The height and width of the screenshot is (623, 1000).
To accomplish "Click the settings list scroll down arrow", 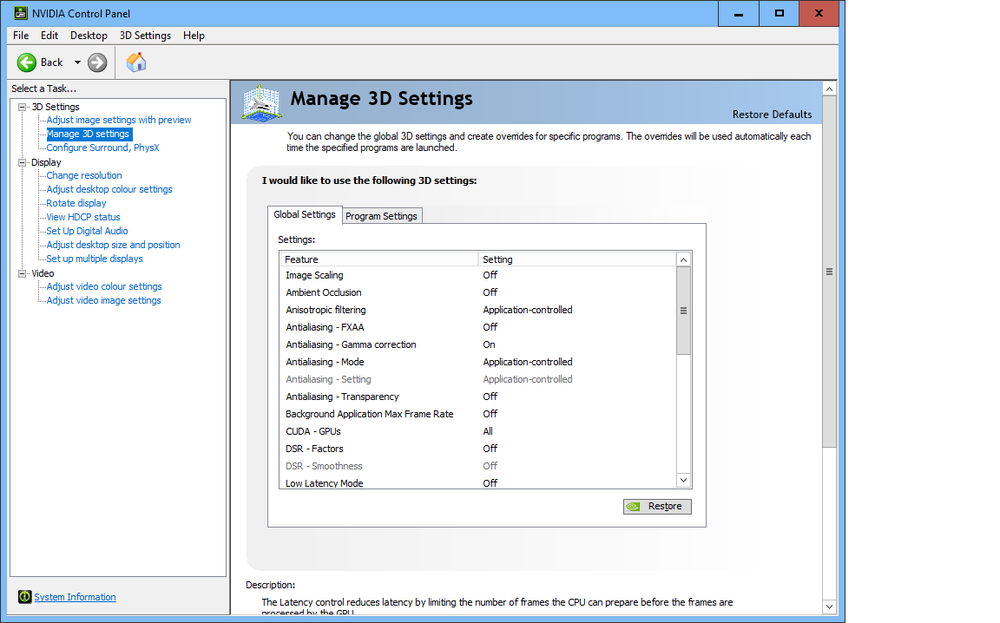I will coord(683,480).
